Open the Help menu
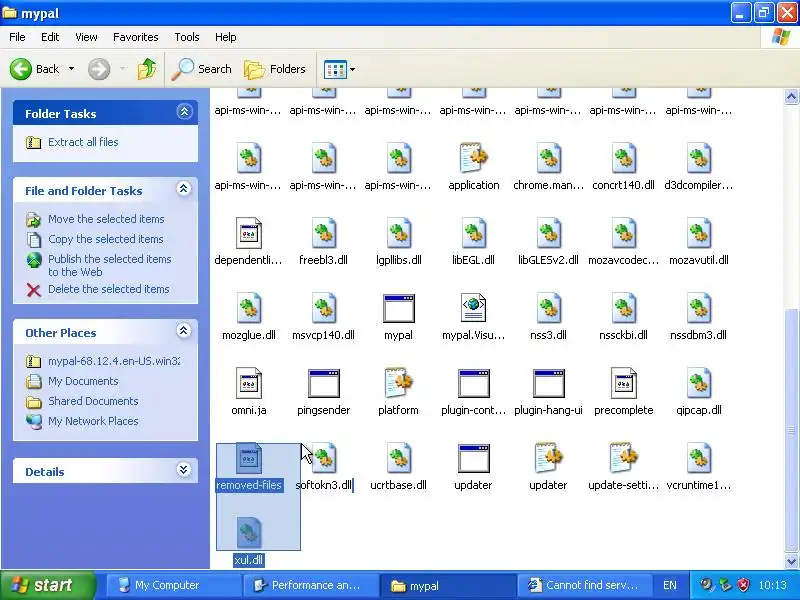 (226, 37)
